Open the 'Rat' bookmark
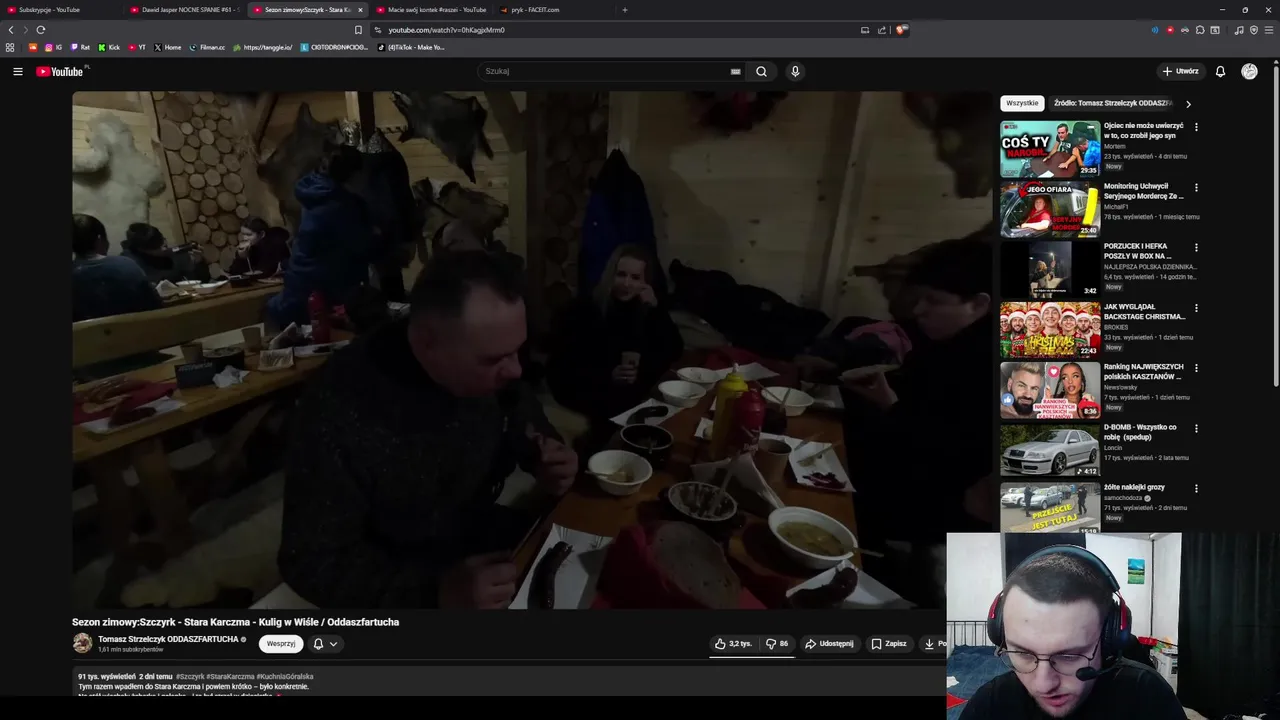Image resolution: width=1280 pixels, height=720 pixels. pyautogui.click(x=80, y=47)
